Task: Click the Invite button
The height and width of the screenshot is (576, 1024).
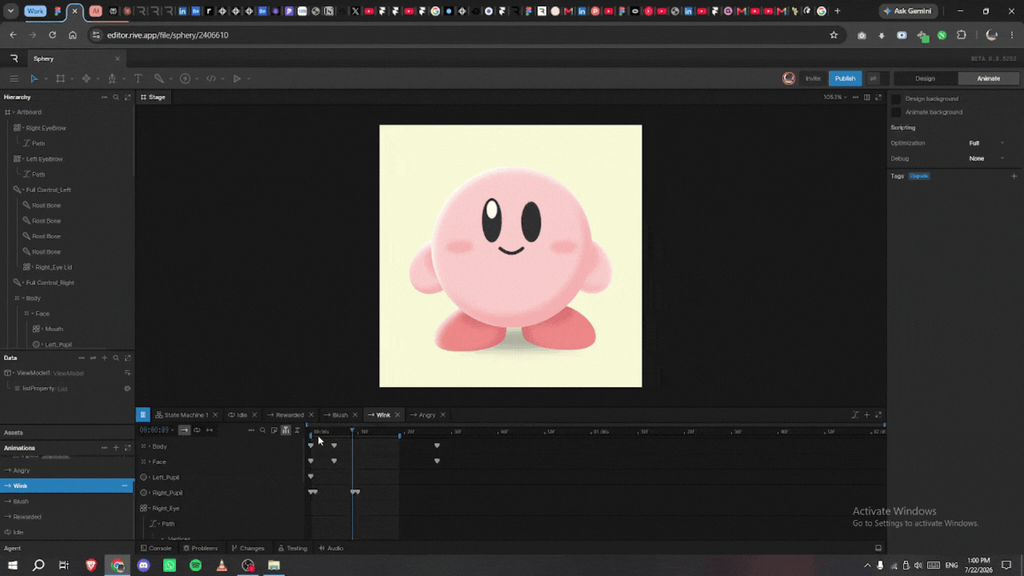Action: point(812,78)
